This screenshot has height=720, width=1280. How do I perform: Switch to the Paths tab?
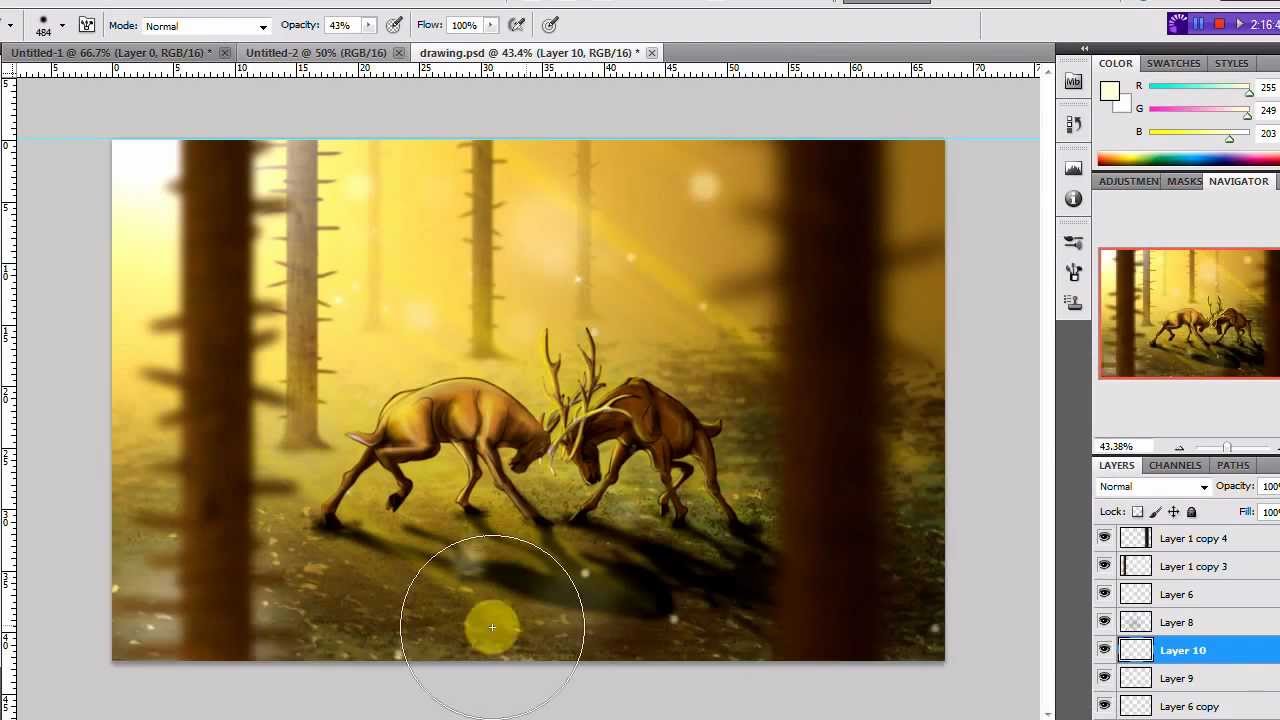[x=1233, y=465]
